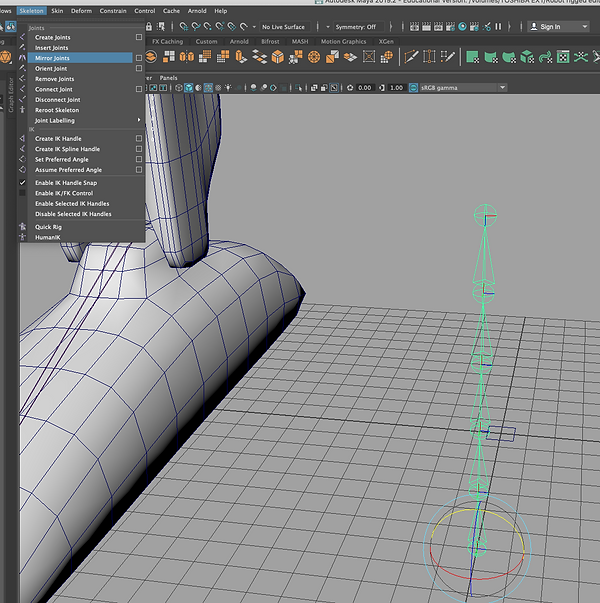Image resolution: width=600 pixels, height=603 pixels.
Task: Expand the Sign In dropdown arrow
Action: point(585,27)
